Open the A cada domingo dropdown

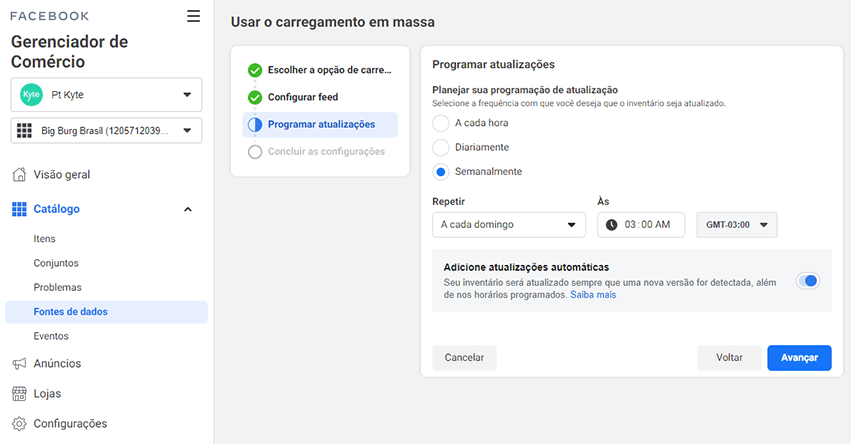[x=509, y=225]
